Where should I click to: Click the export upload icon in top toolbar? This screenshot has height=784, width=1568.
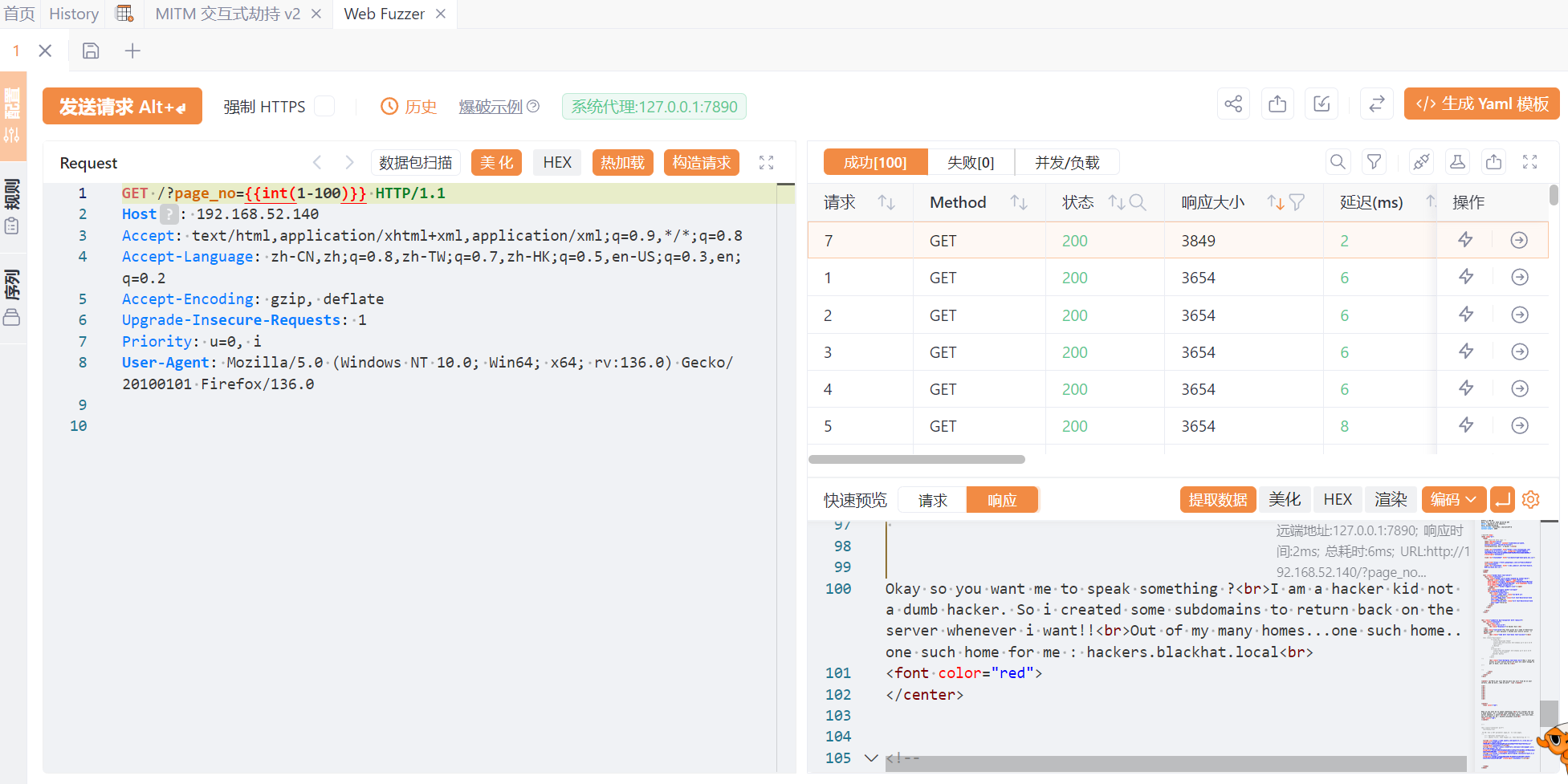coord(1277,104)
